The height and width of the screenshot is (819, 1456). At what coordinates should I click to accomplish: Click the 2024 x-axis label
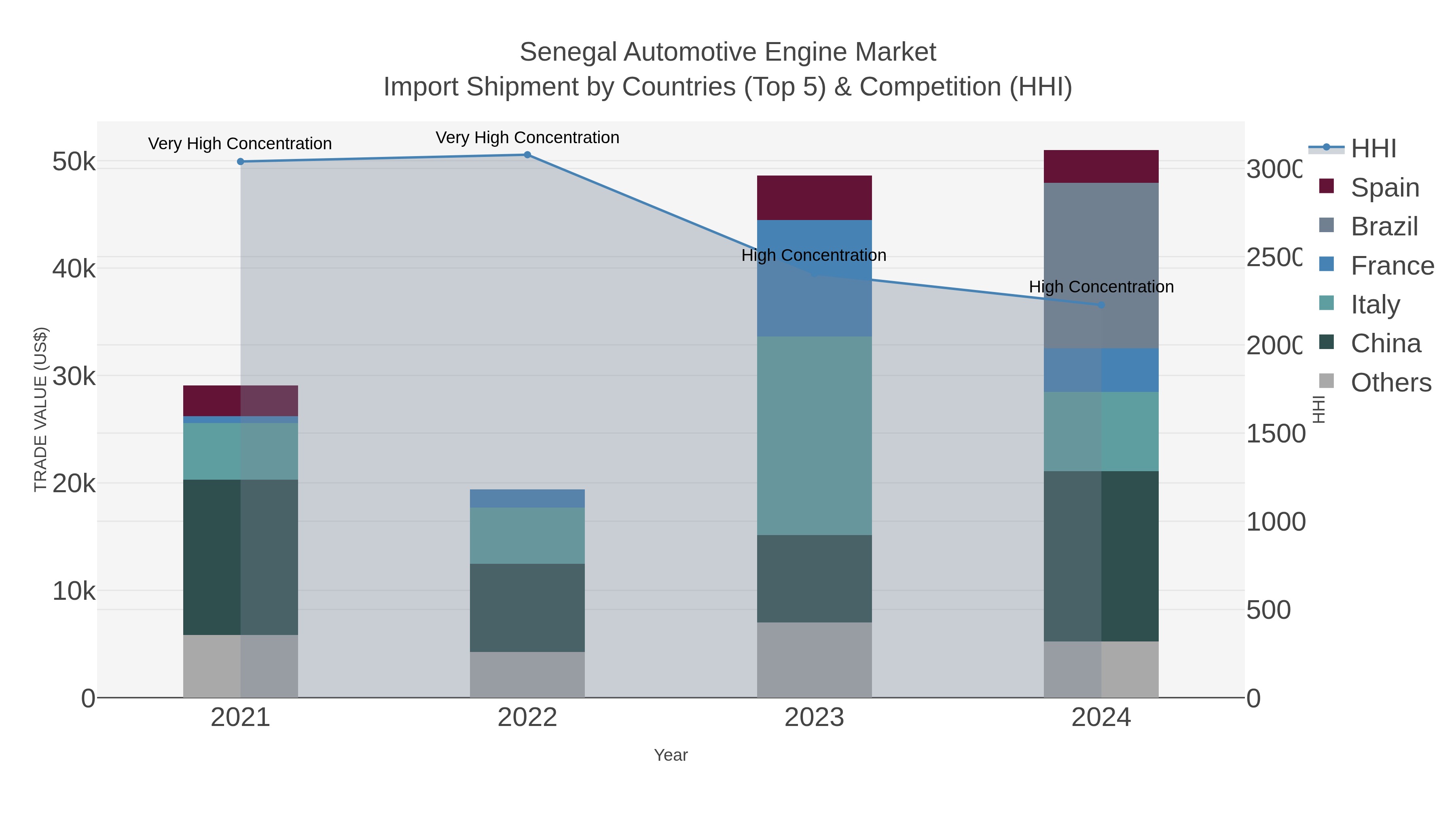pos(1101,718)
